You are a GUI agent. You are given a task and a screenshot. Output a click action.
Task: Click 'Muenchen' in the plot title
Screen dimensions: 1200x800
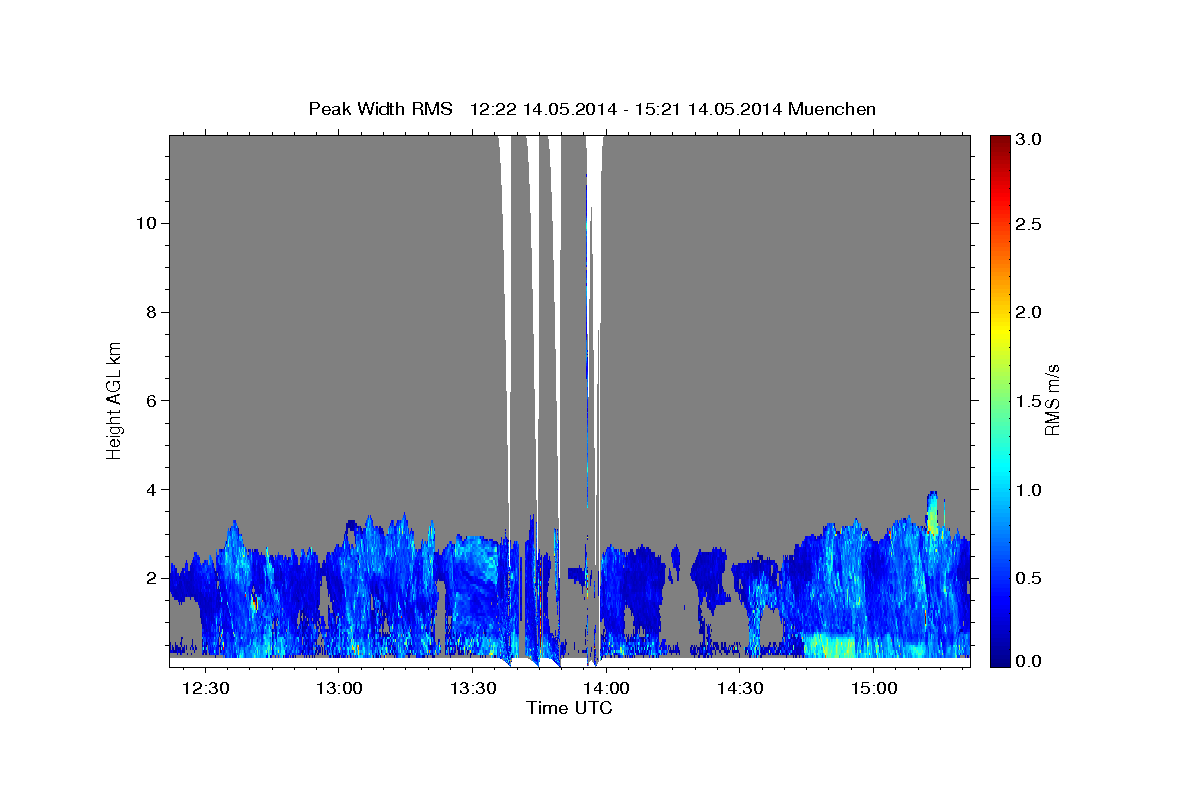click(832, 108)
